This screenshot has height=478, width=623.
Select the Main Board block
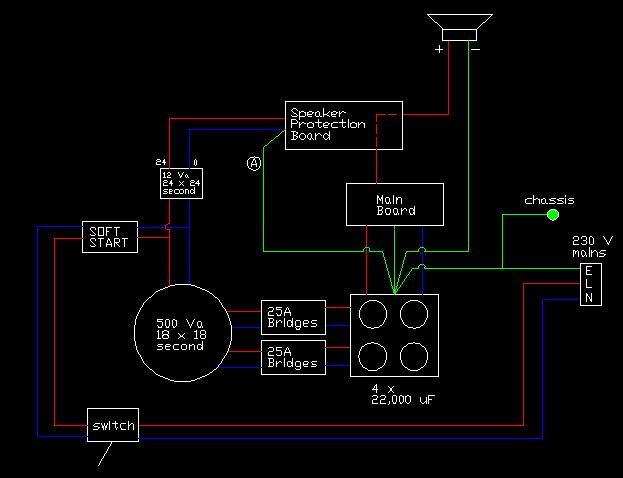[395, 205]
